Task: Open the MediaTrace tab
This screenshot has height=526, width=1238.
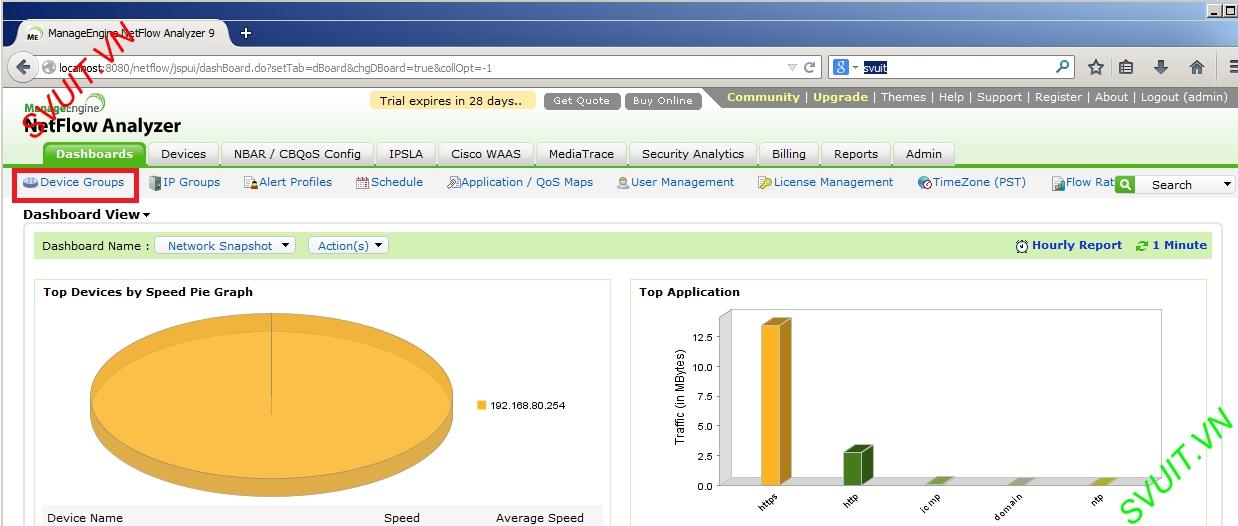Action: [x=582, y=154]
